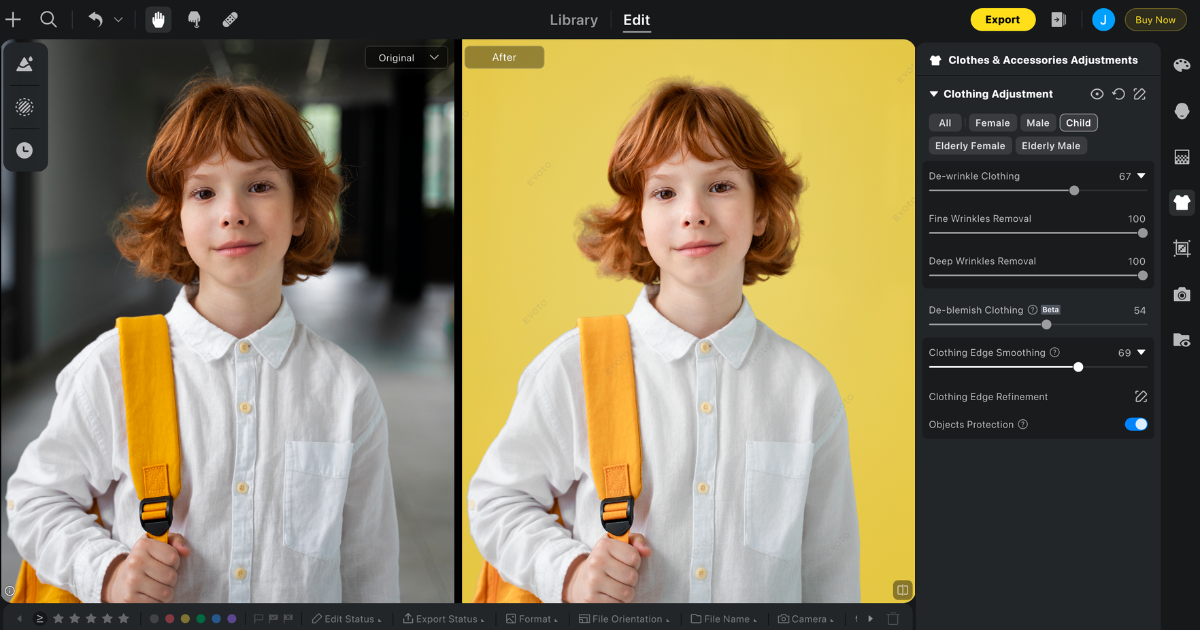
Task: Collapse the Clothing Adjustment section
Action: point(933,93)
